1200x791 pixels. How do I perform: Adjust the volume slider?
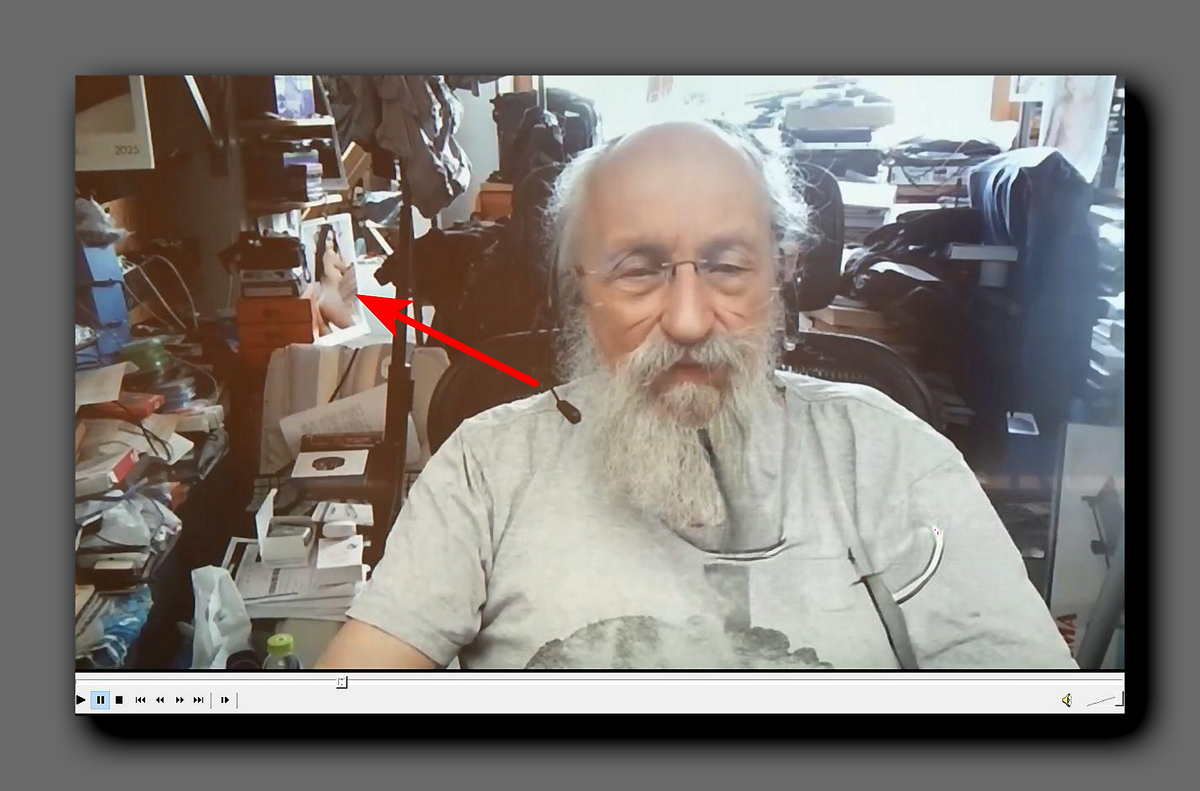tap(1105, 700)
